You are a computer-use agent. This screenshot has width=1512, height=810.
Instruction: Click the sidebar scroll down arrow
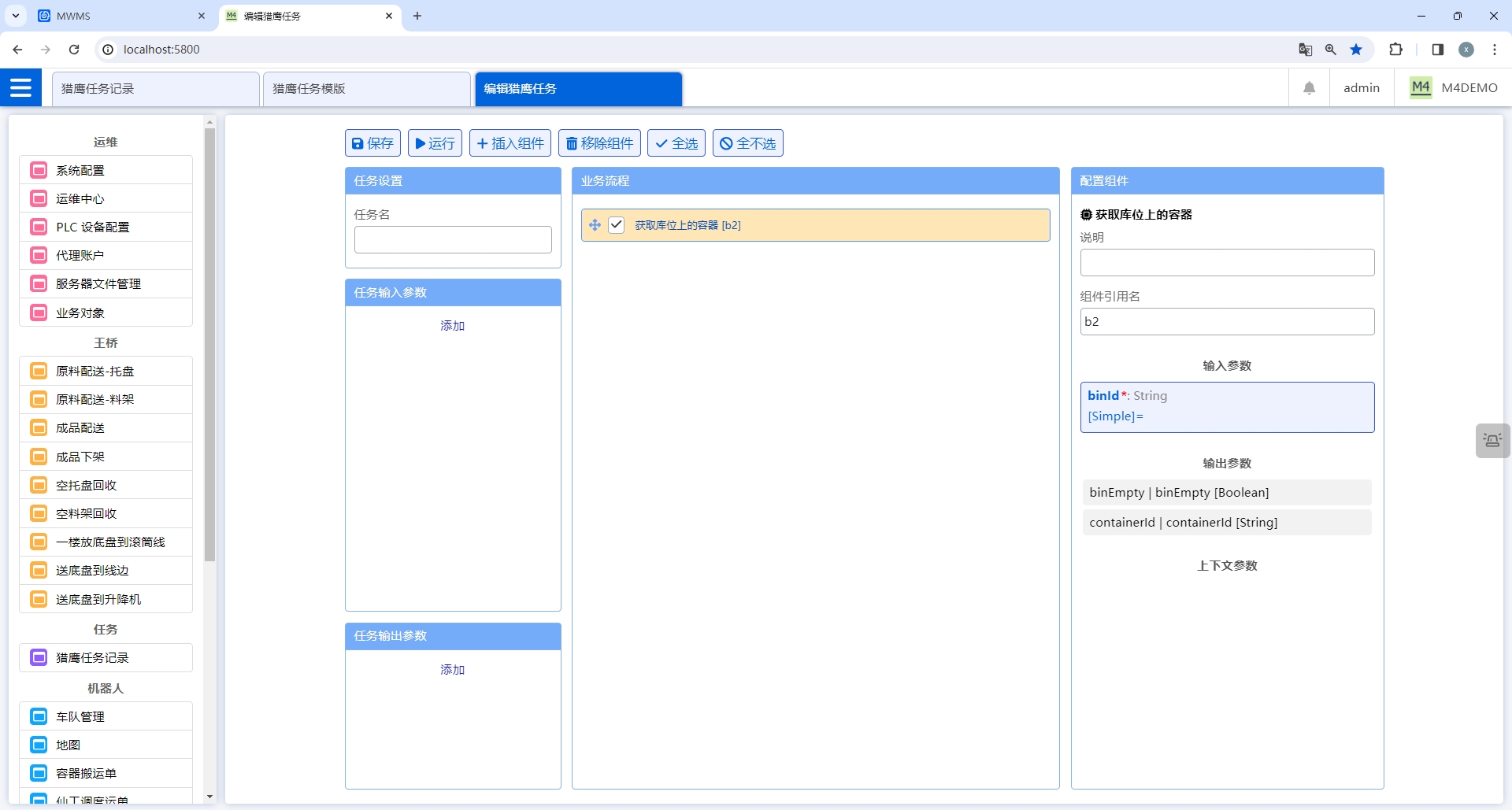209,797
